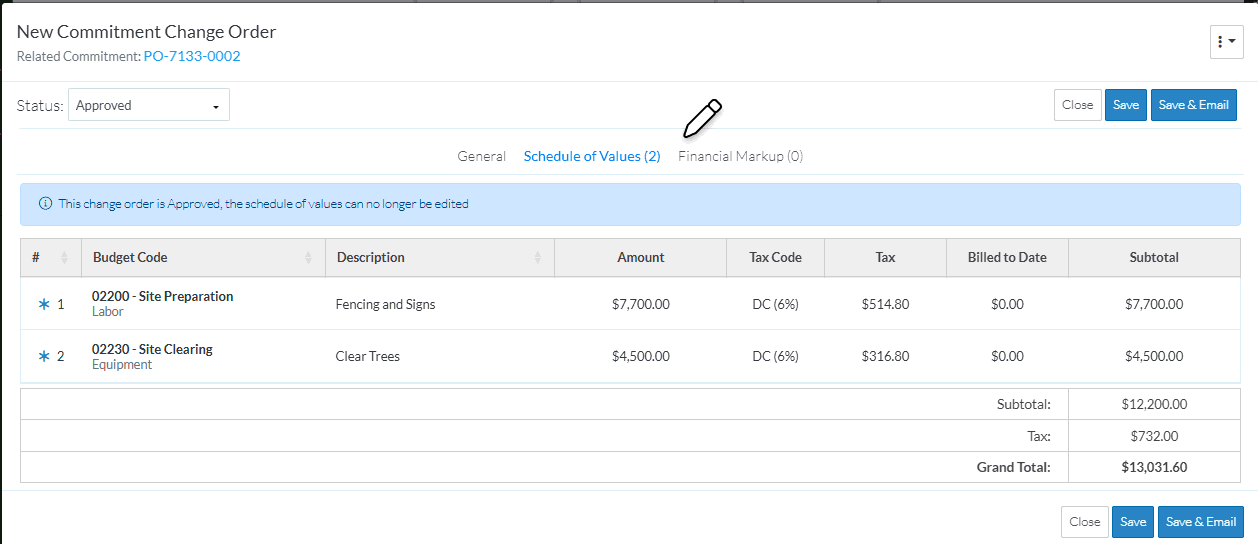Click the top Close button
The width and height of the screenshot is (1258, 544).
1077,105
